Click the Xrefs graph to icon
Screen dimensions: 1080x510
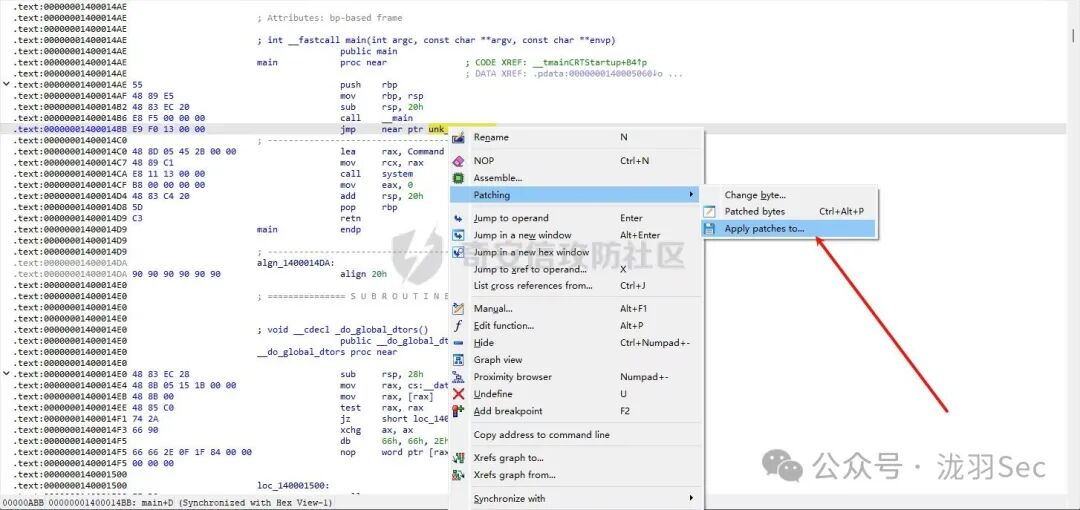[458, 458]
